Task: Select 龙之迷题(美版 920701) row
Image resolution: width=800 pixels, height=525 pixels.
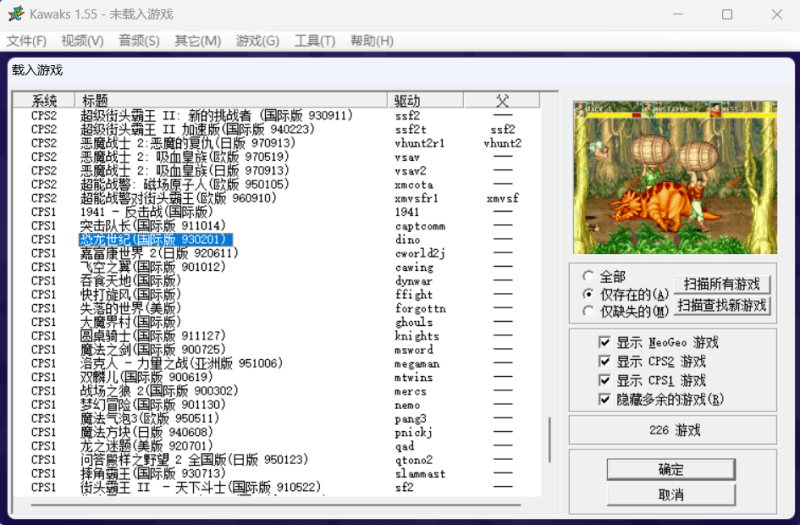Action: pos(276,446)
